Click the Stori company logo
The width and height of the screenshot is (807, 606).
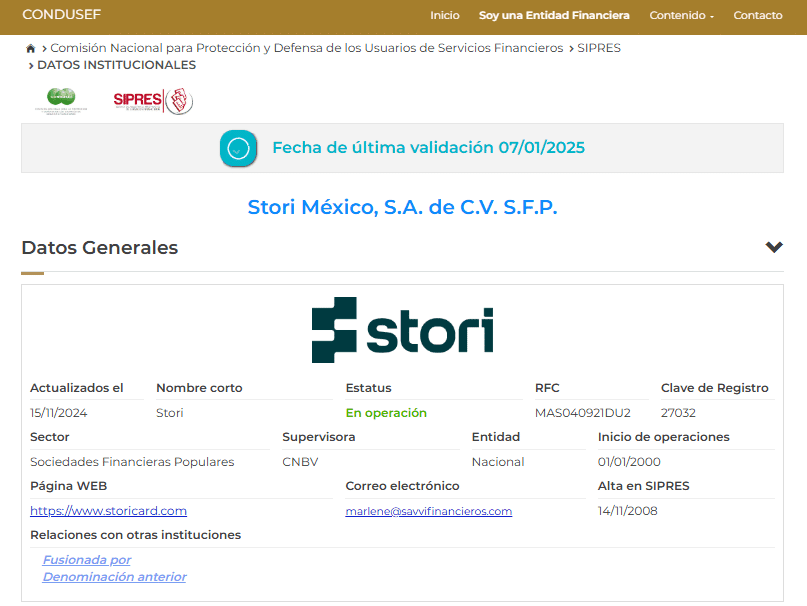coord(402,330)
